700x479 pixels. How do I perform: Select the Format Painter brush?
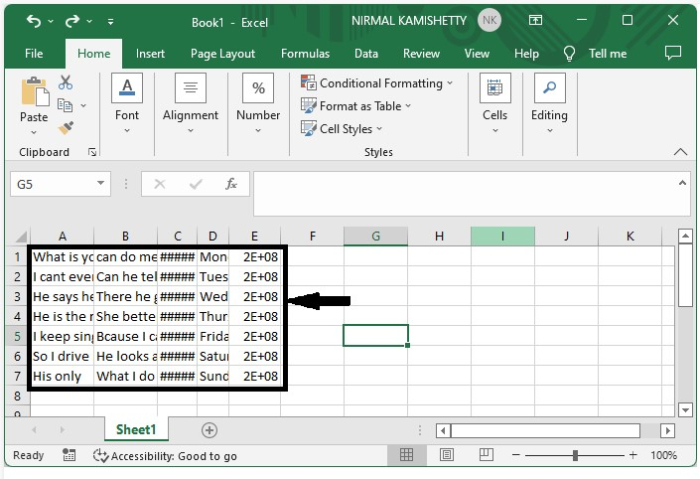click(x=66, y=128)
